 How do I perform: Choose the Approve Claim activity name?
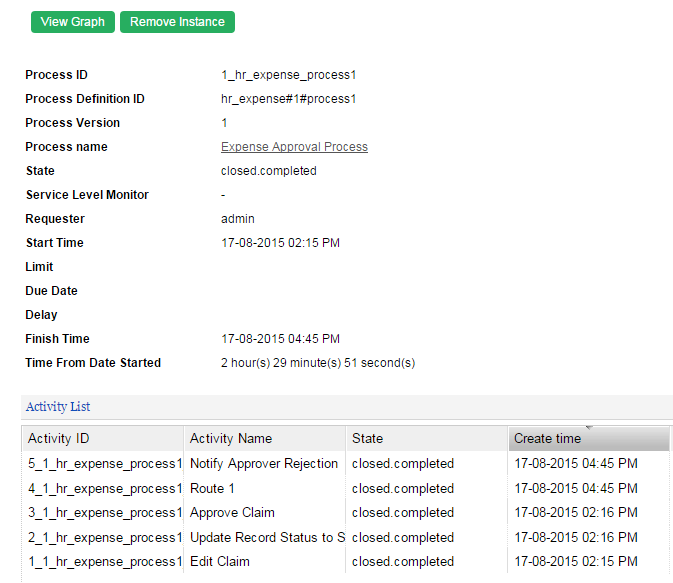[232, 513]
